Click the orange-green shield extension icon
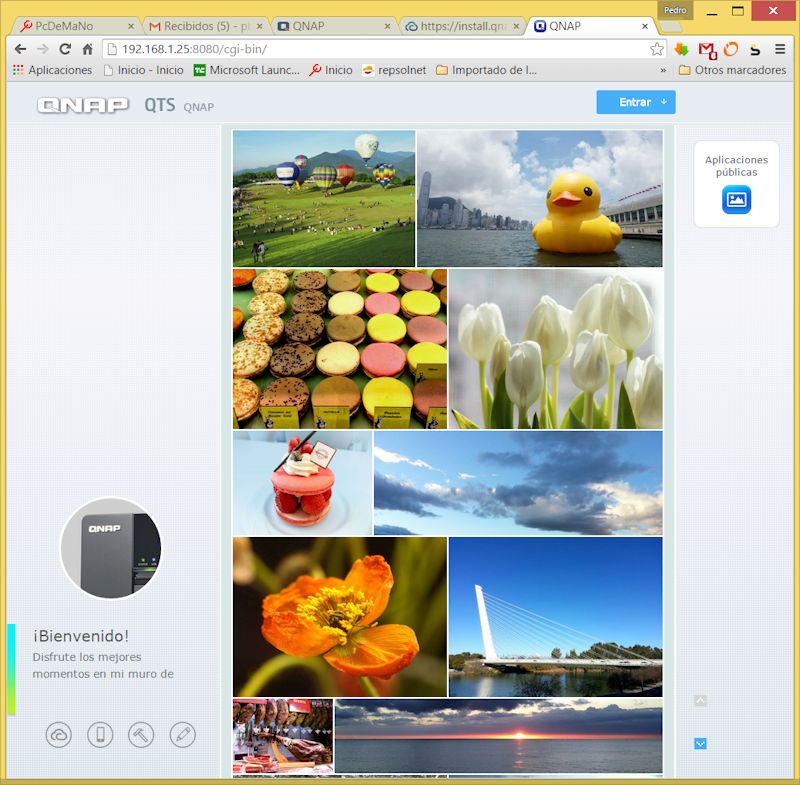 [682, 49]
